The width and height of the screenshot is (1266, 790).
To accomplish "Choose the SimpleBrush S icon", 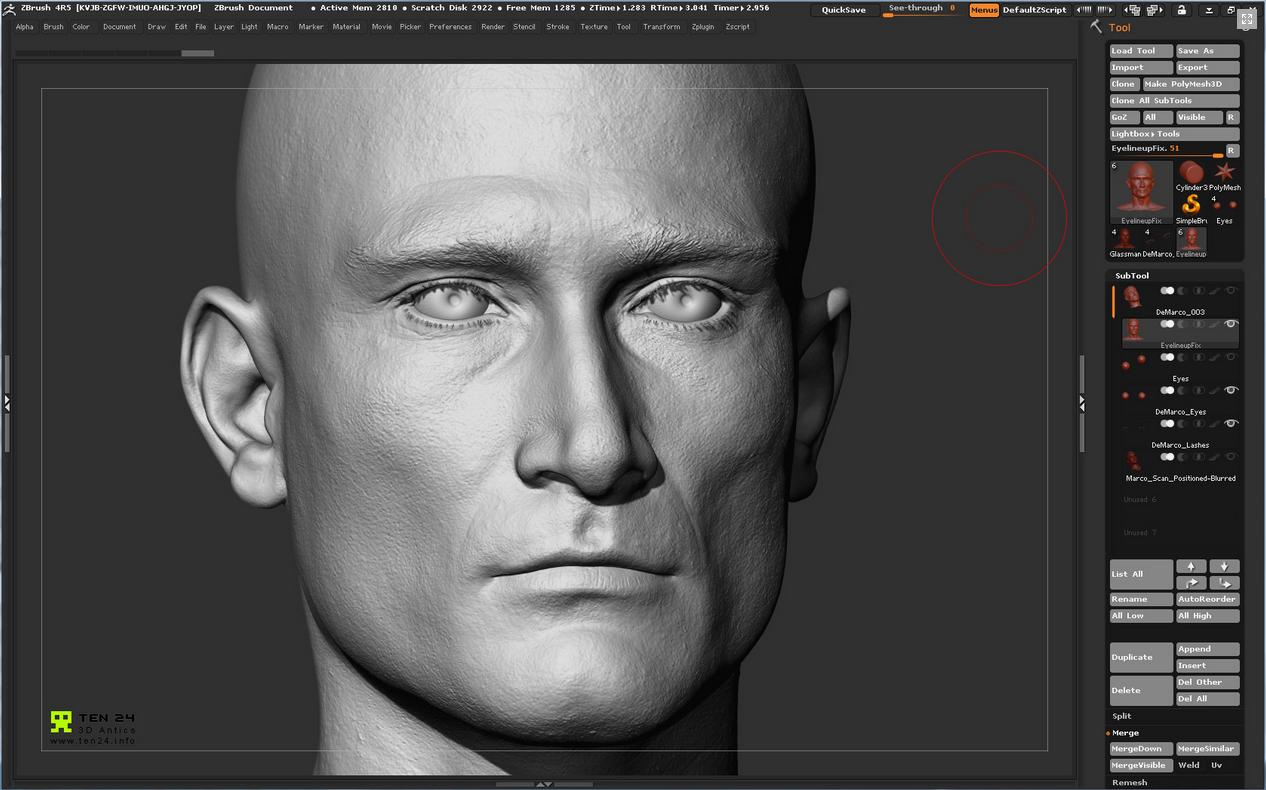I will 1191,204.
